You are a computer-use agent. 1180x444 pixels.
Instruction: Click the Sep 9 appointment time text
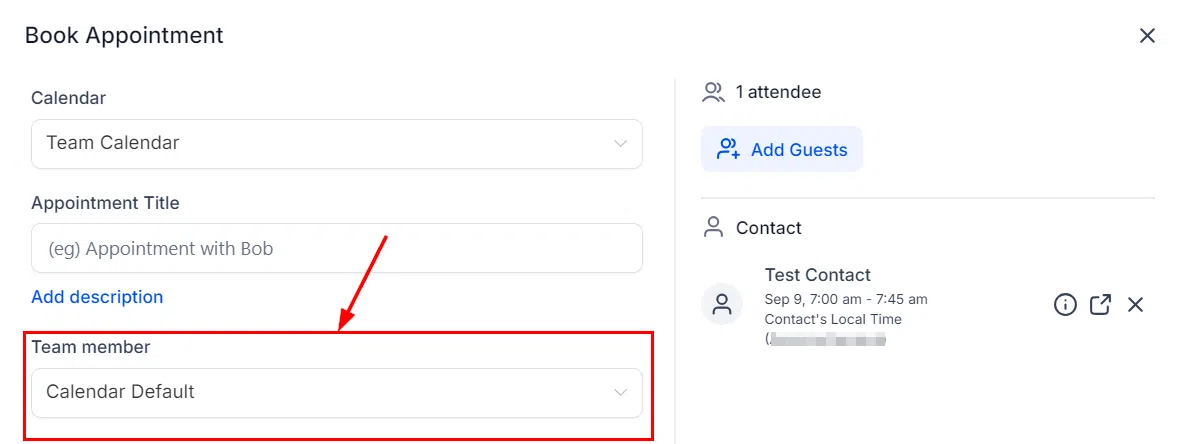pyautogui.click(x=846, y=300)
